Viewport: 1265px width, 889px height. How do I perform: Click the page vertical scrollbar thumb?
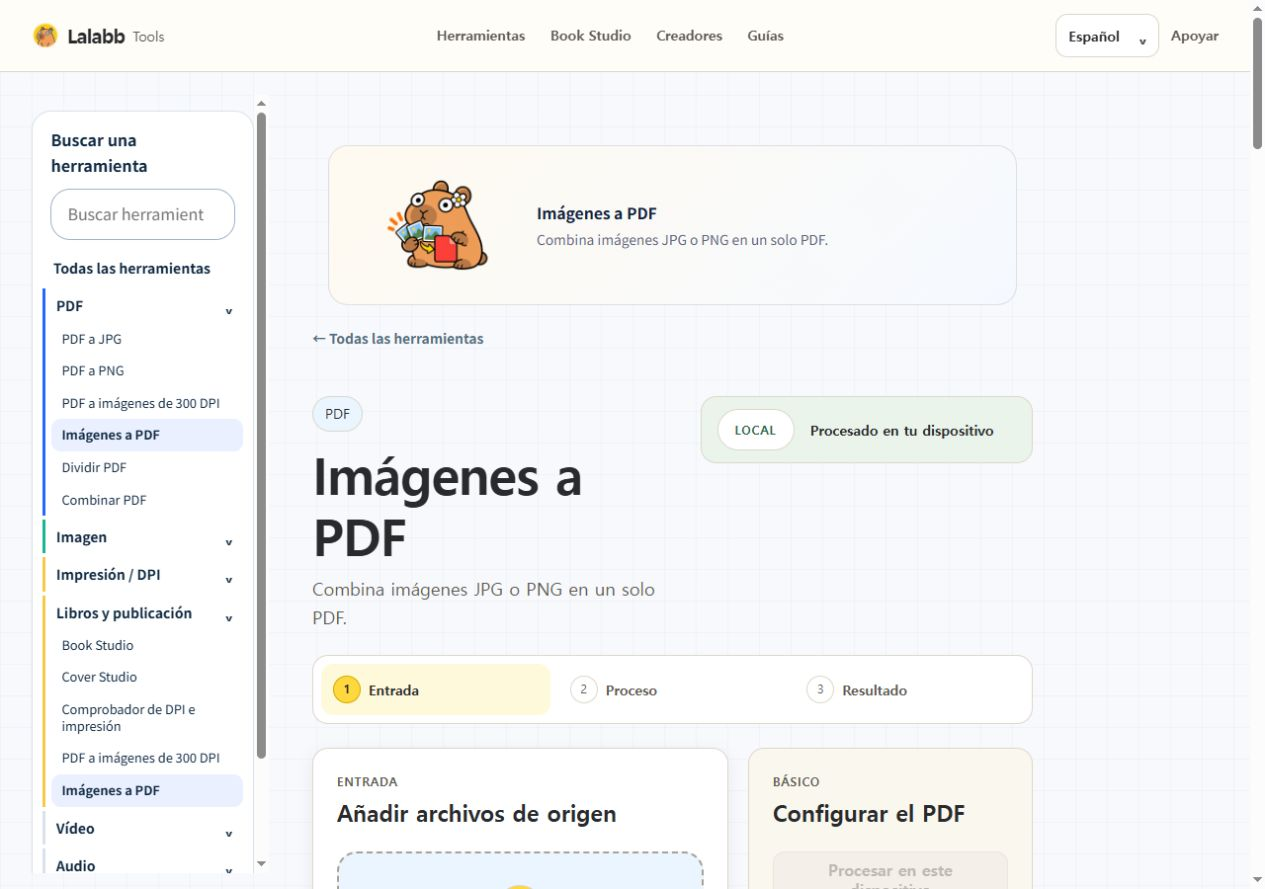click(1257, 82)
